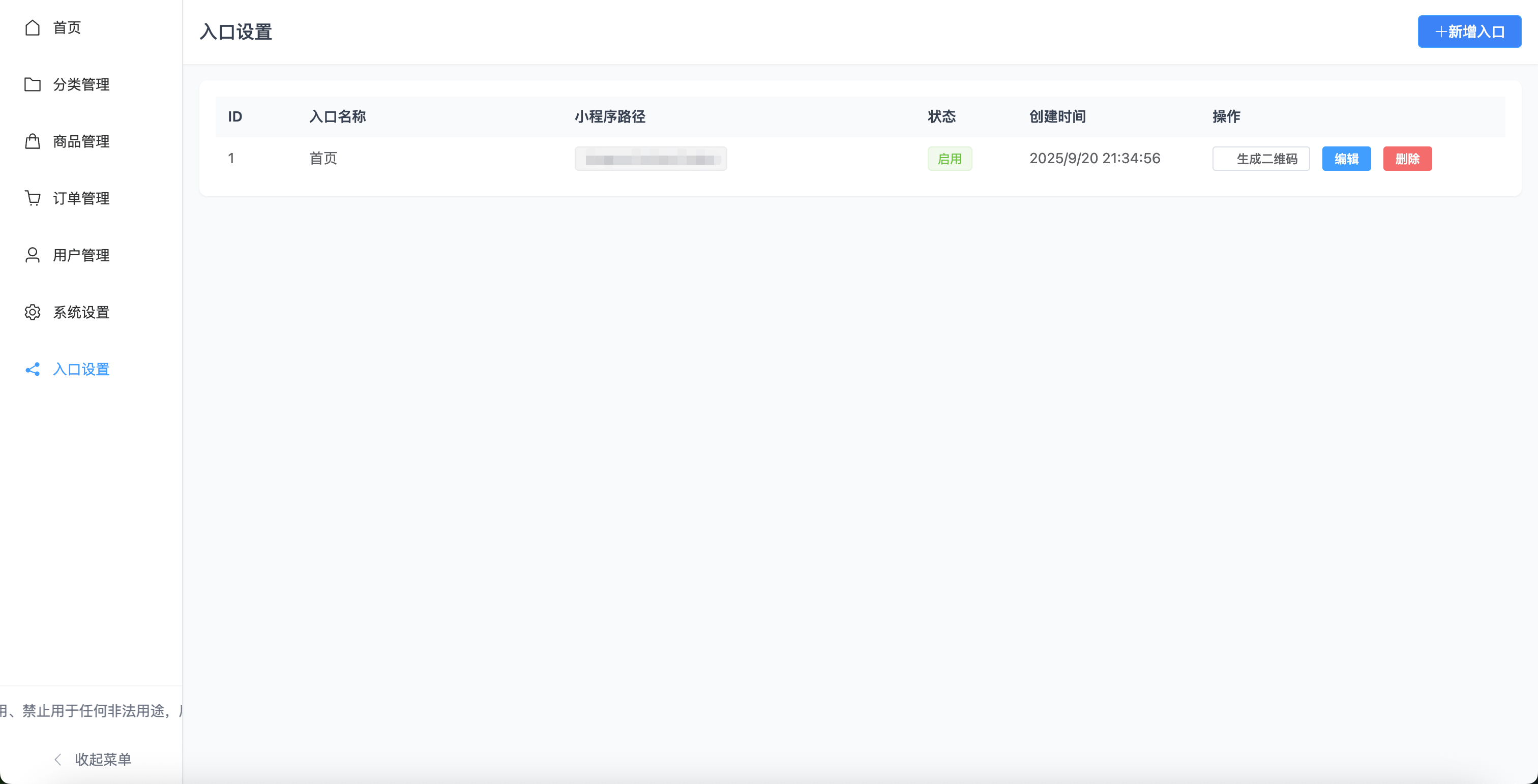Click the blurred mini-program path field
Screen dimensions: 1538x784
point(651,159)
